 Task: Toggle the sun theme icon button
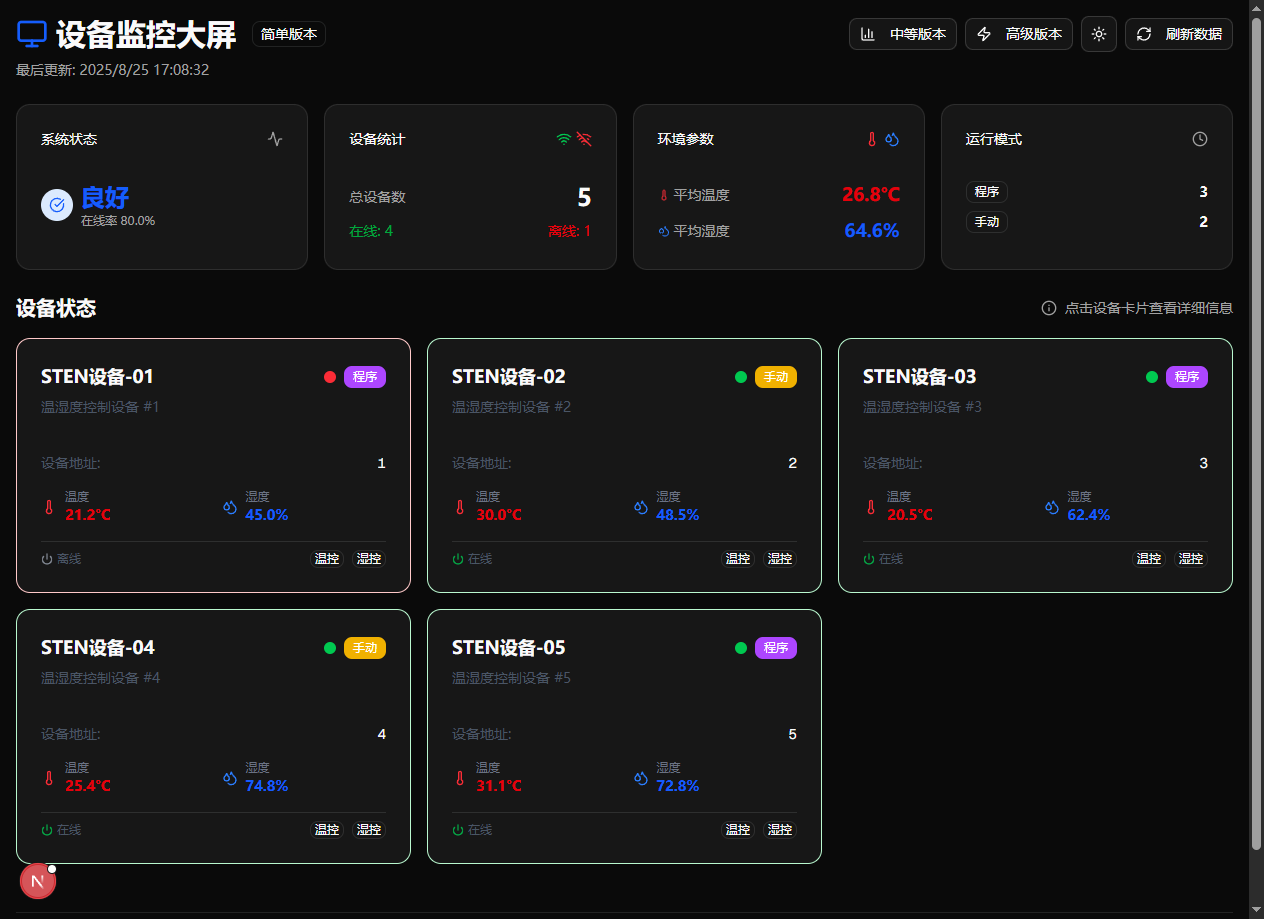[x=1098, y=34]
